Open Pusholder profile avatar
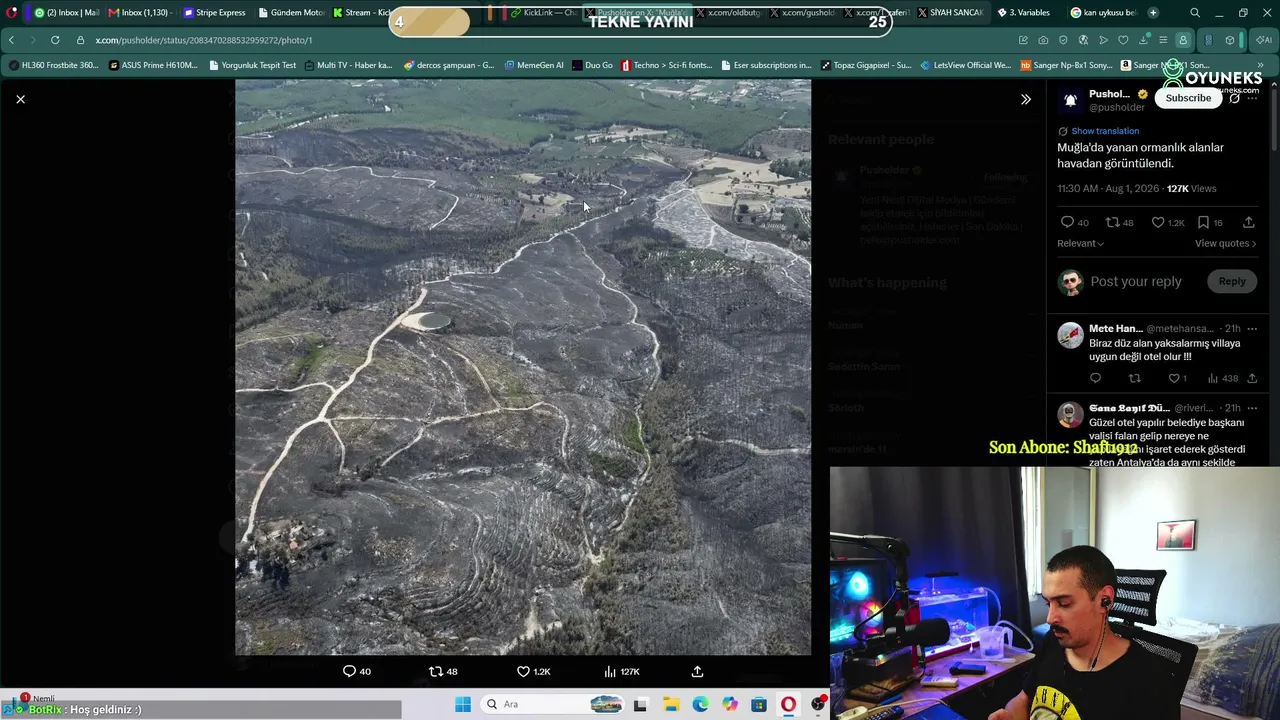The height and width of the screenshot is (720, 1280). pos(1070,100)
